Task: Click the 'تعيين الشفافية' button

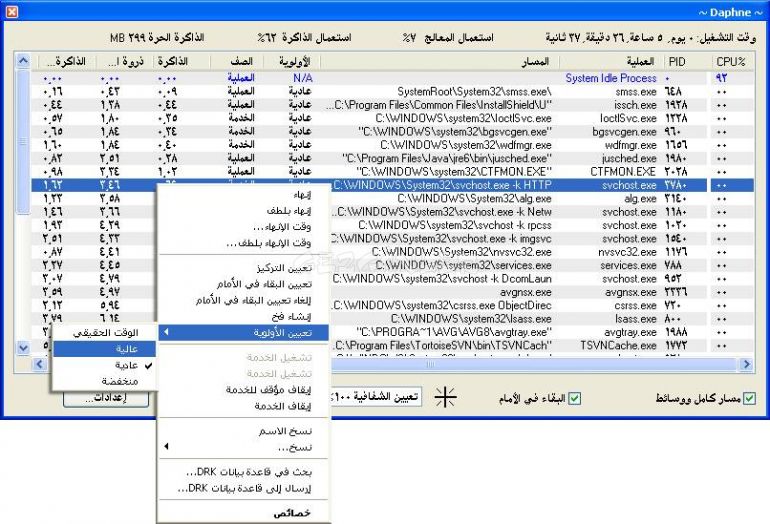Action: [x=375, y=397]
